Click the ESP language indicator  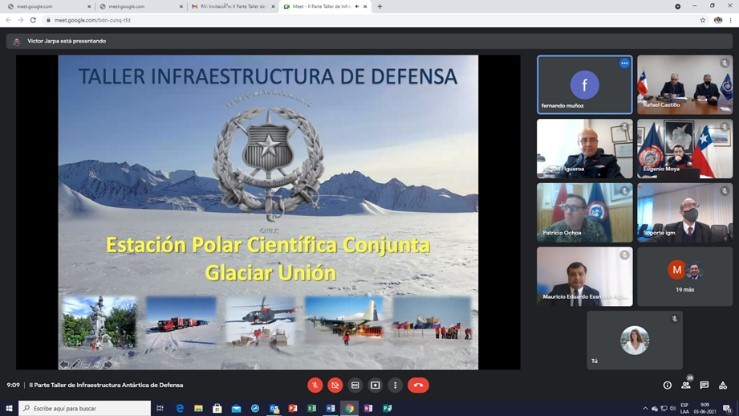685,408
